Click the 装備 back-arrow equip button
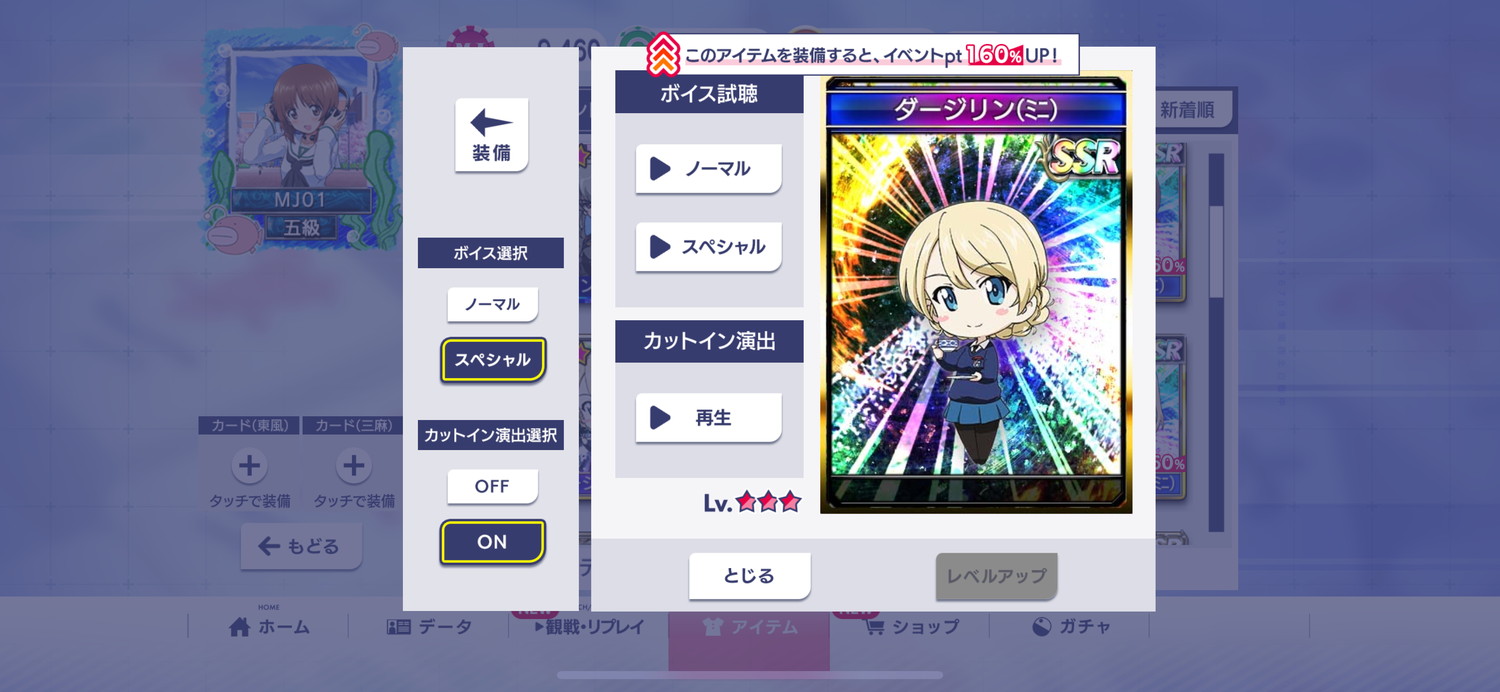This screenshot has height=692, width=1500. coord(491,135)
